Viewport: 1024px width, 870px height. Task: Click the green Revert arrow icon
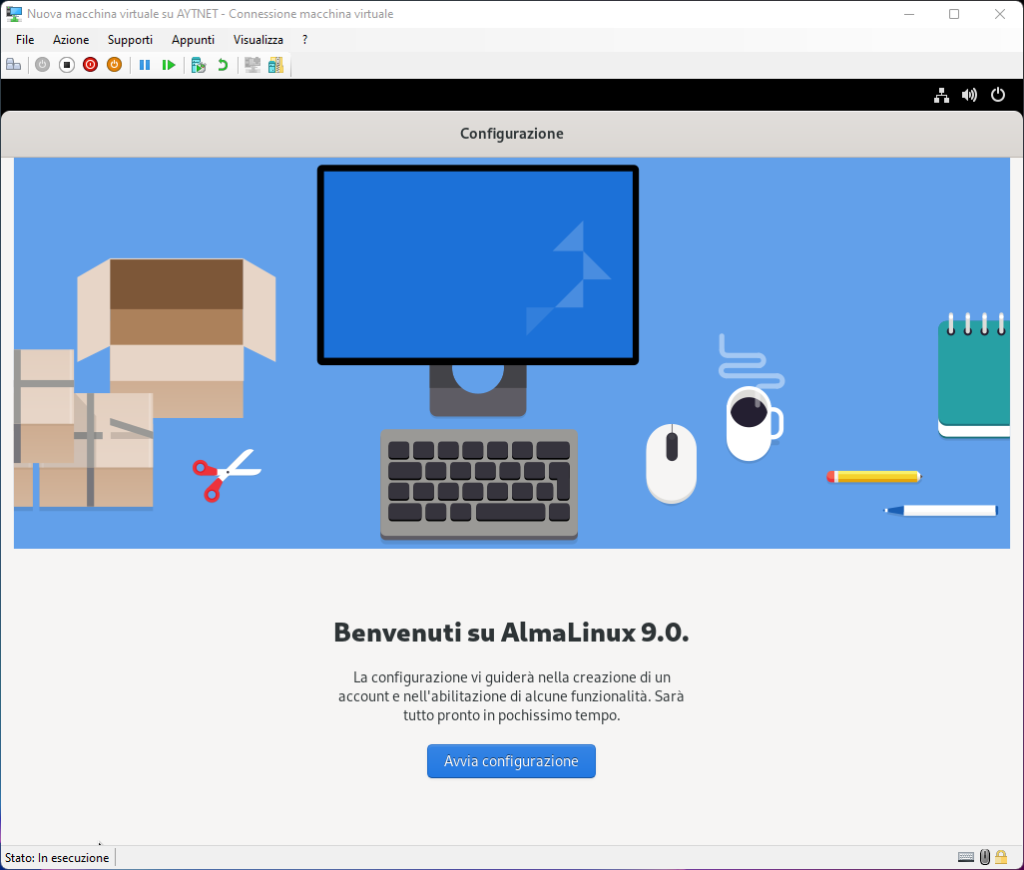click(x=222, y=65)
